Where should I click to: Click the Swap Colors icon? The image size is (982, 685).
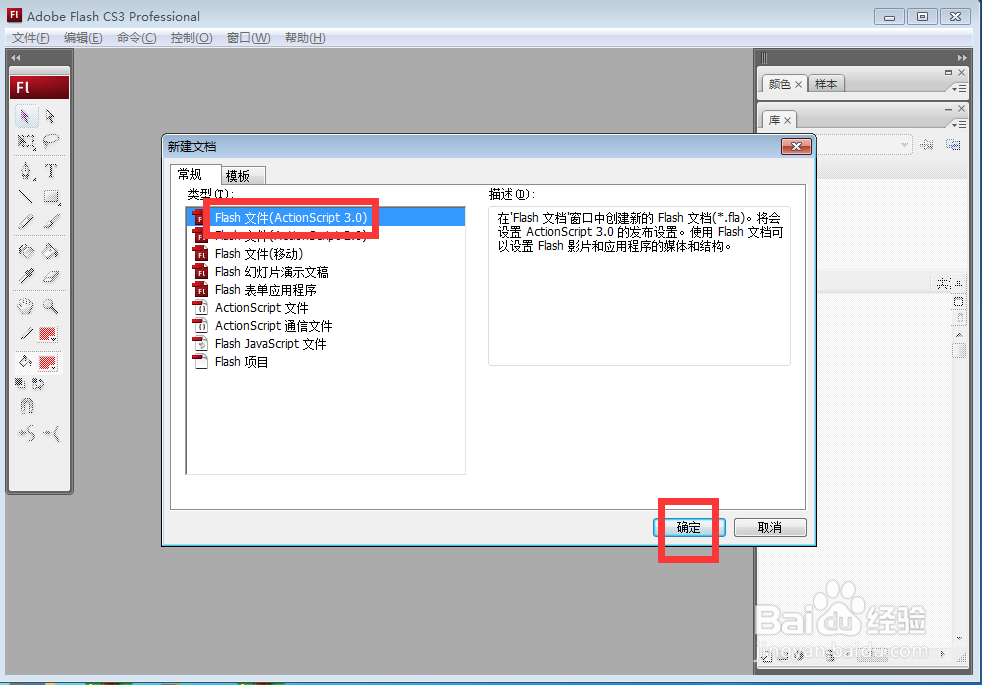point(38,383)
